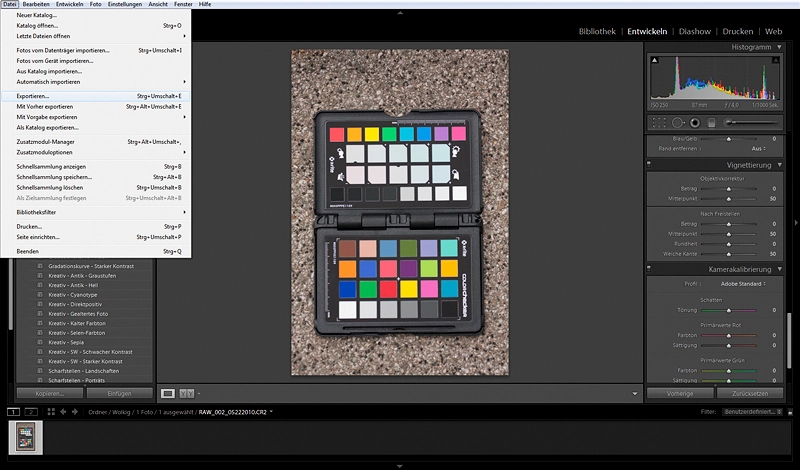800x470 pixels.
Task: Choose Beenden in Datei menu
Action: click(x=95, y=251)
